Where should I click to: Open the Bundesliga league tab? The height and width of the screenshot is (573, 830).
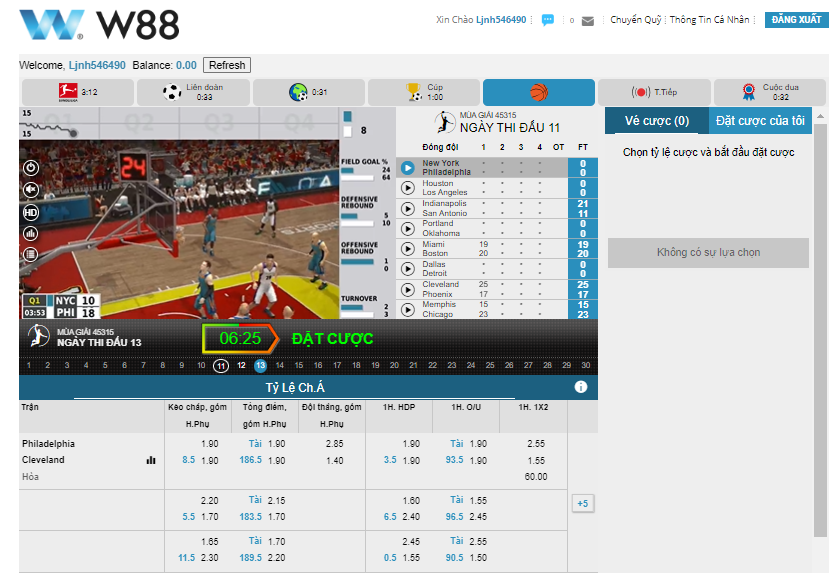coord(76,93)
